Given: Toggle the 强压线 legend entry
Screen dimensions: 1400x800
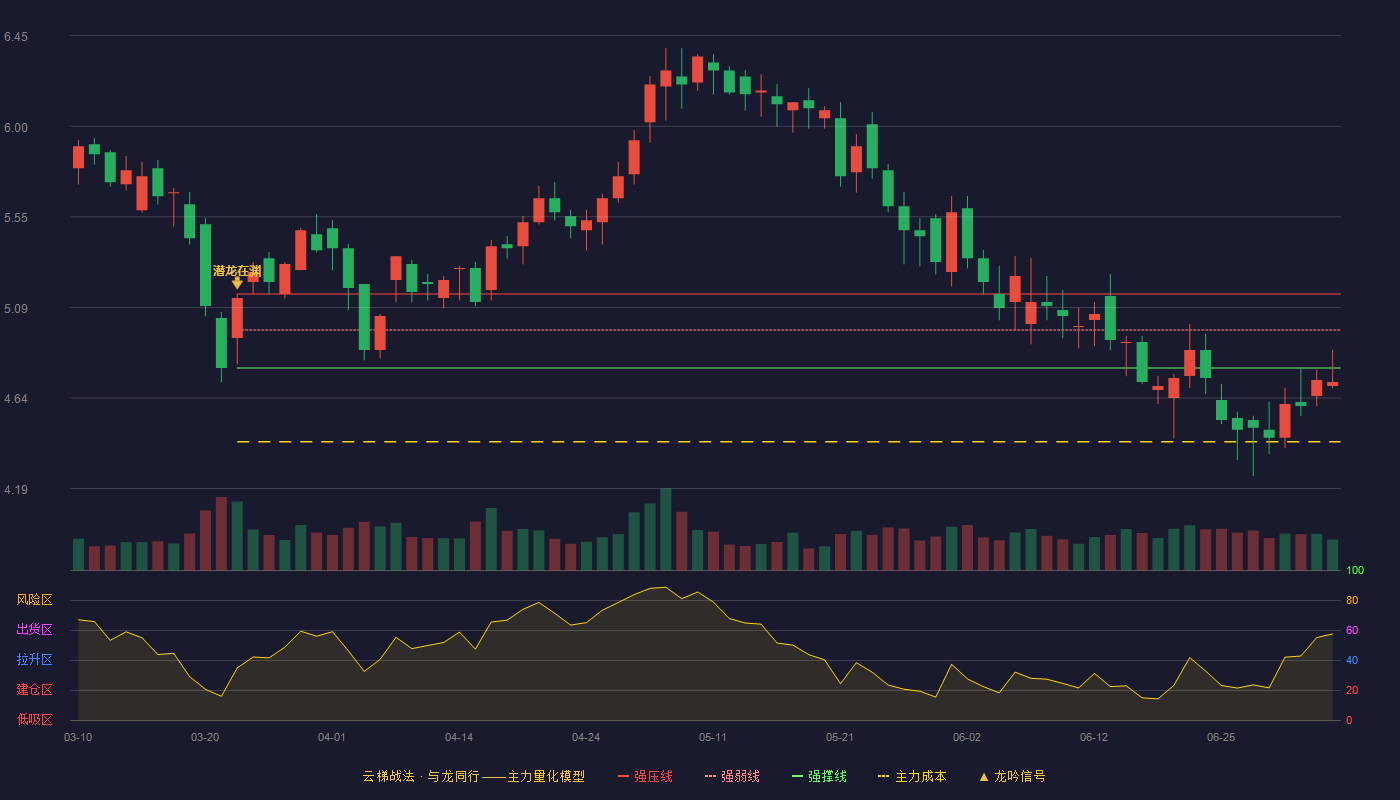Looking at the screenshot, I should 645,776.
